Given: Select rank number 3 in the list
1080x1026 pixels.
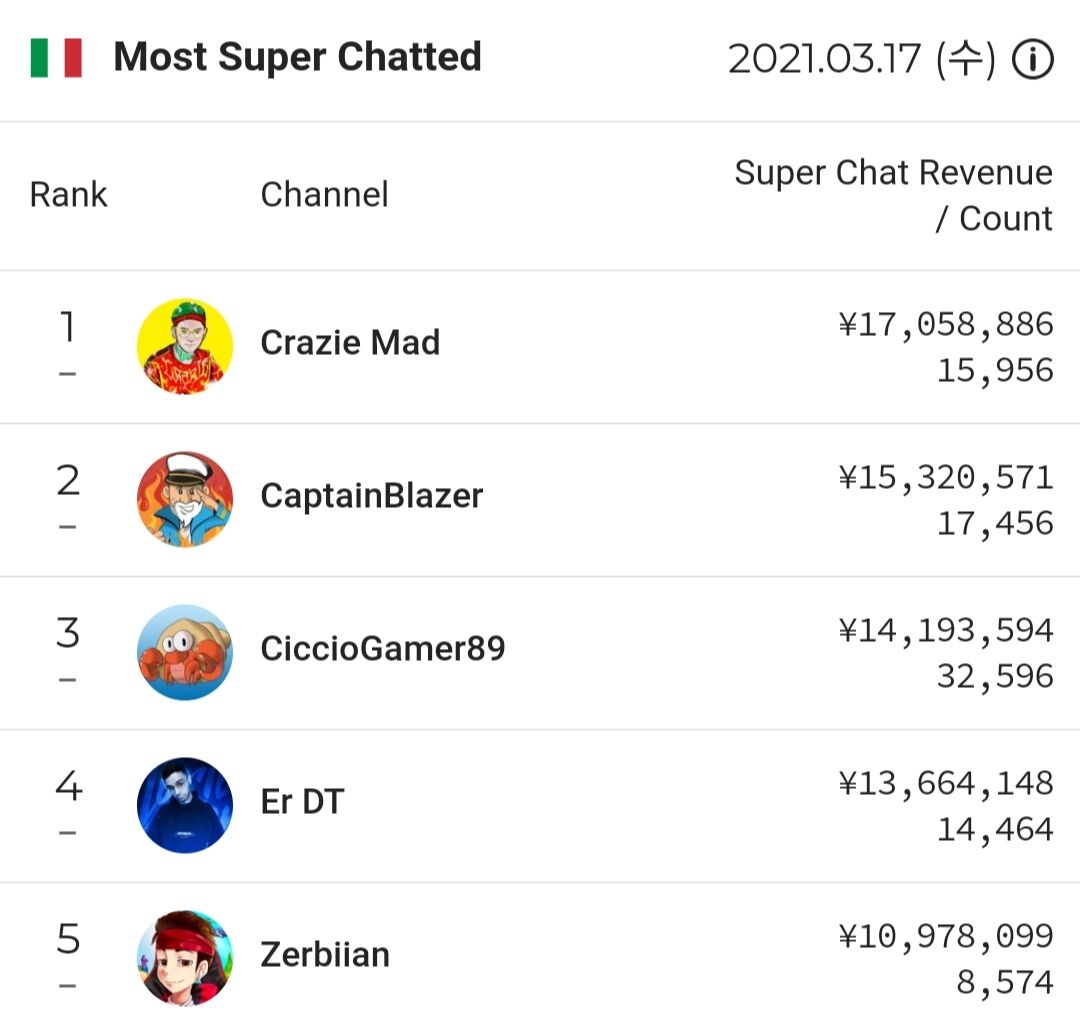Looking at the screenshot, I should [68, 633].
